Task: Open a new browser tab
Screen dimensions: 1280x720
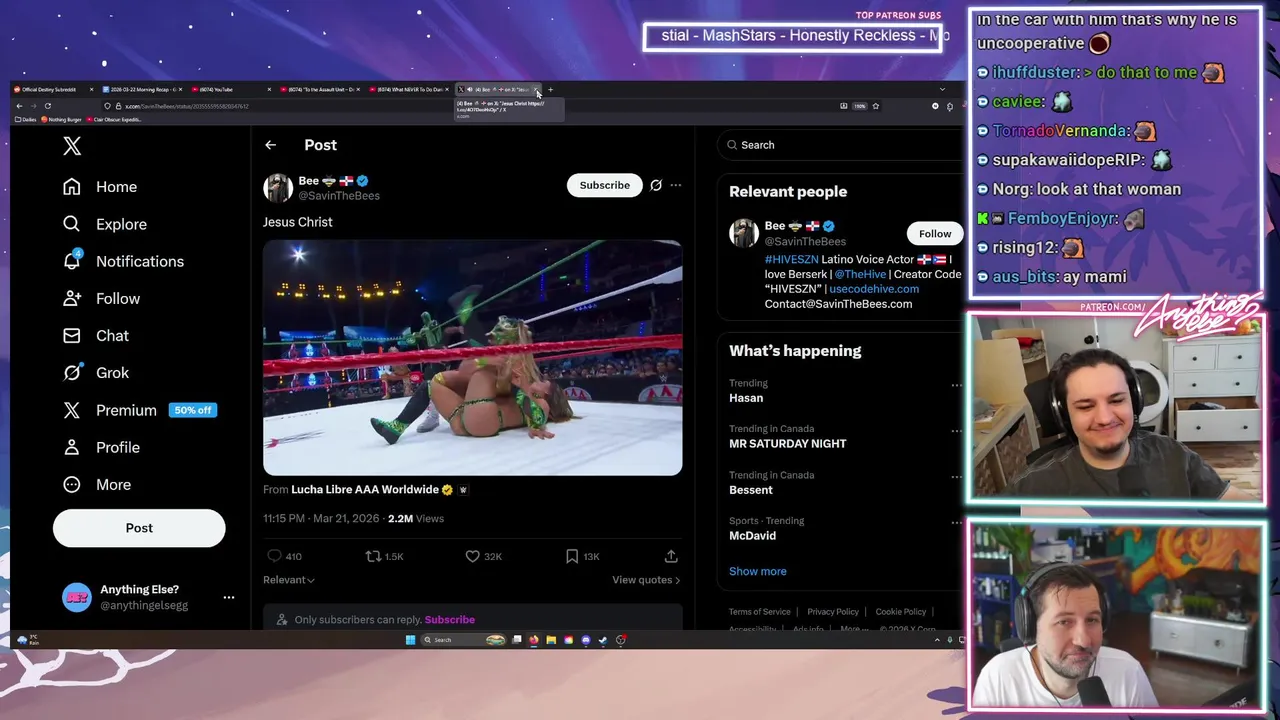Action: coord(550,90)
